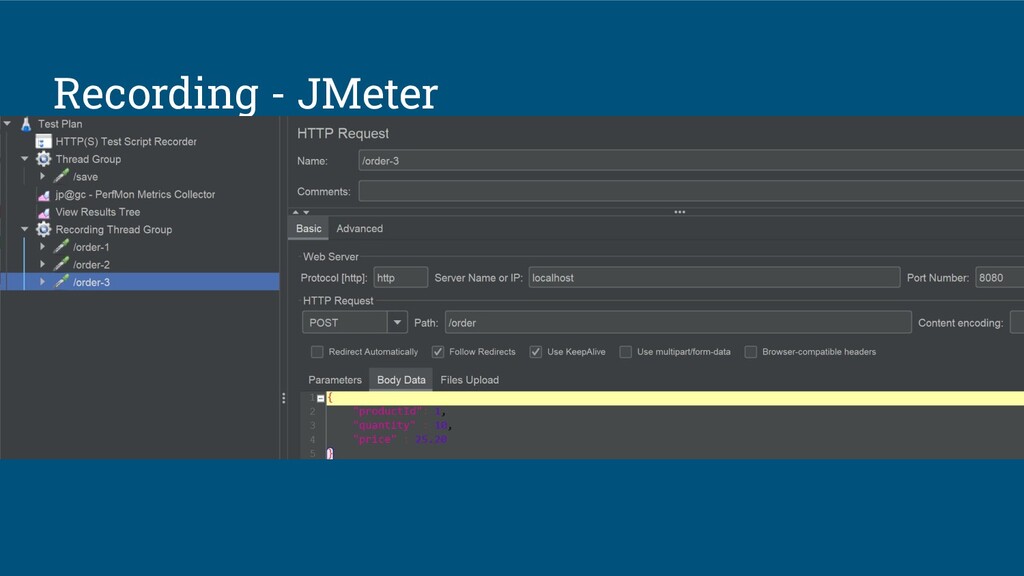
Task: Enable Use multipart/form-data
Action: [626, 352]
